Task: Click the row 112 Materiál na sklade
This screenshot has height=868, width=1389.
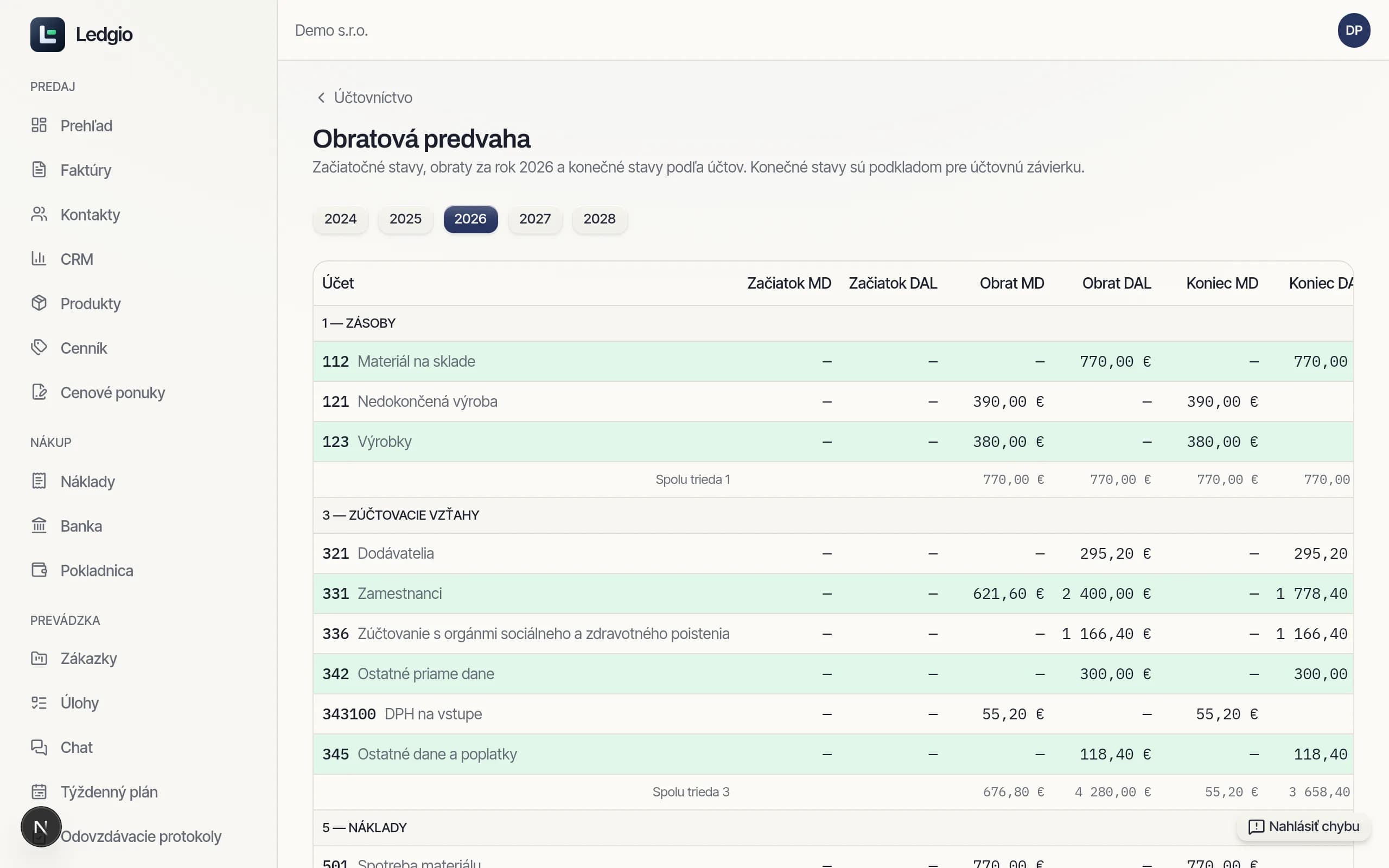Action: [833, 362]
